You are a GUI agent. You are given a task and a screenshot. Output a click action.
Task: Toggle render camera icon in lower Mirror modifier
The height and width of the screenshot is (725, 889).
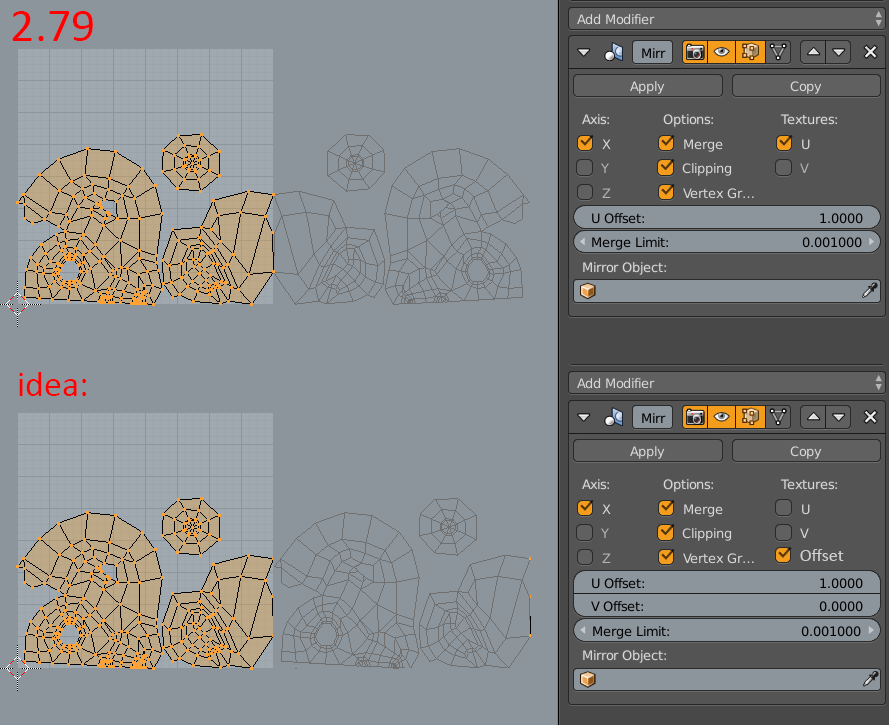click(695, 417)
